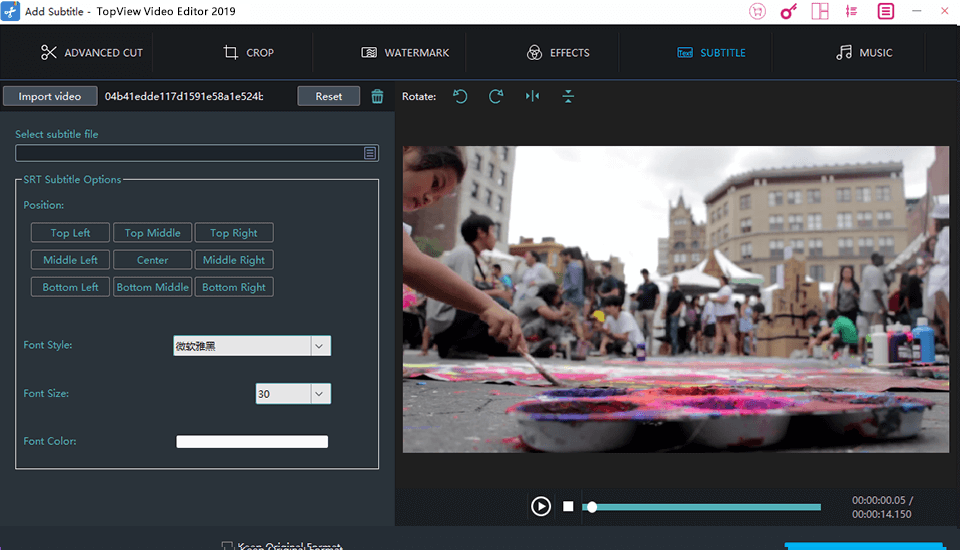The height and width of the screenshot is (550, 960).
Task: Browse for subtitle file using list icon
Action: (x=370, y=153)
